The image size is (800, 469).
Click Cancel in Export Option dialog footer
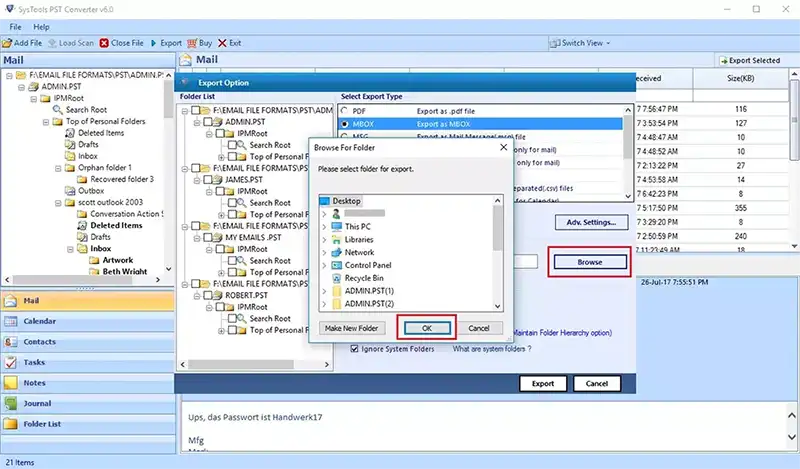[596, 383]
